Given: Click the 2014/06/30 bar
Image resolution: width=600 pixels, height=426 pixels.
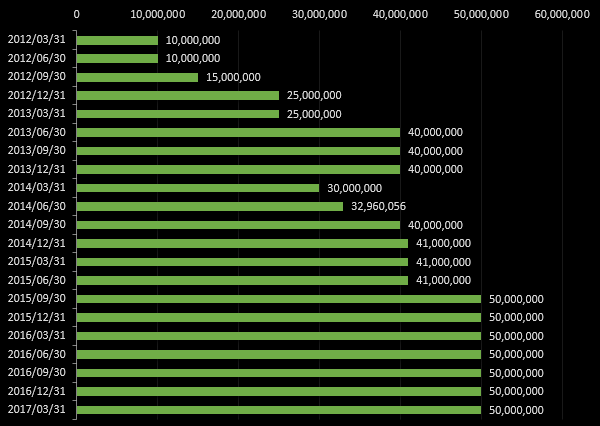Looking at the screenshot, I should click(210, 206).
